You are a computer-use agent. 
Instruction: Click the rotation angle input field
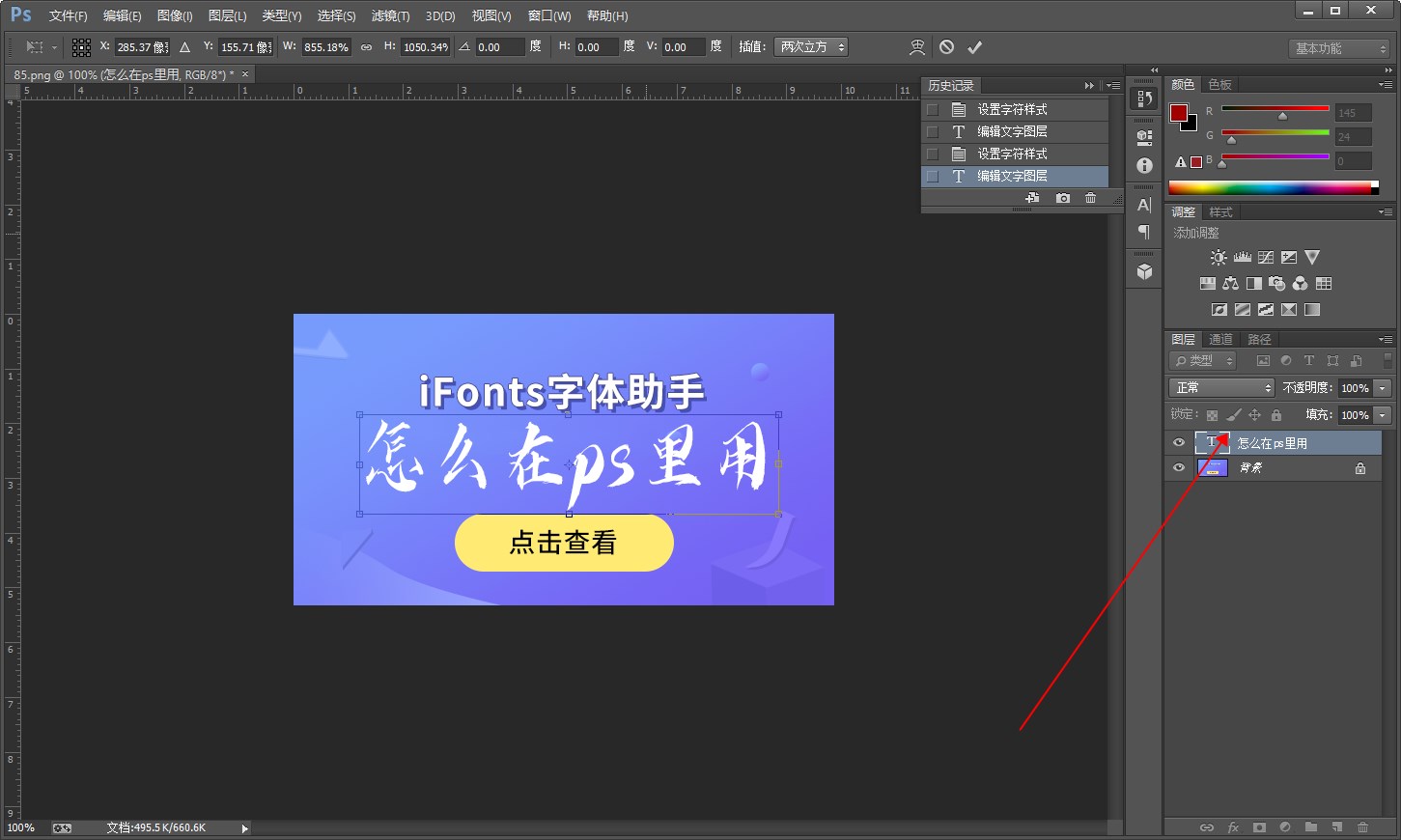[500, 47]
